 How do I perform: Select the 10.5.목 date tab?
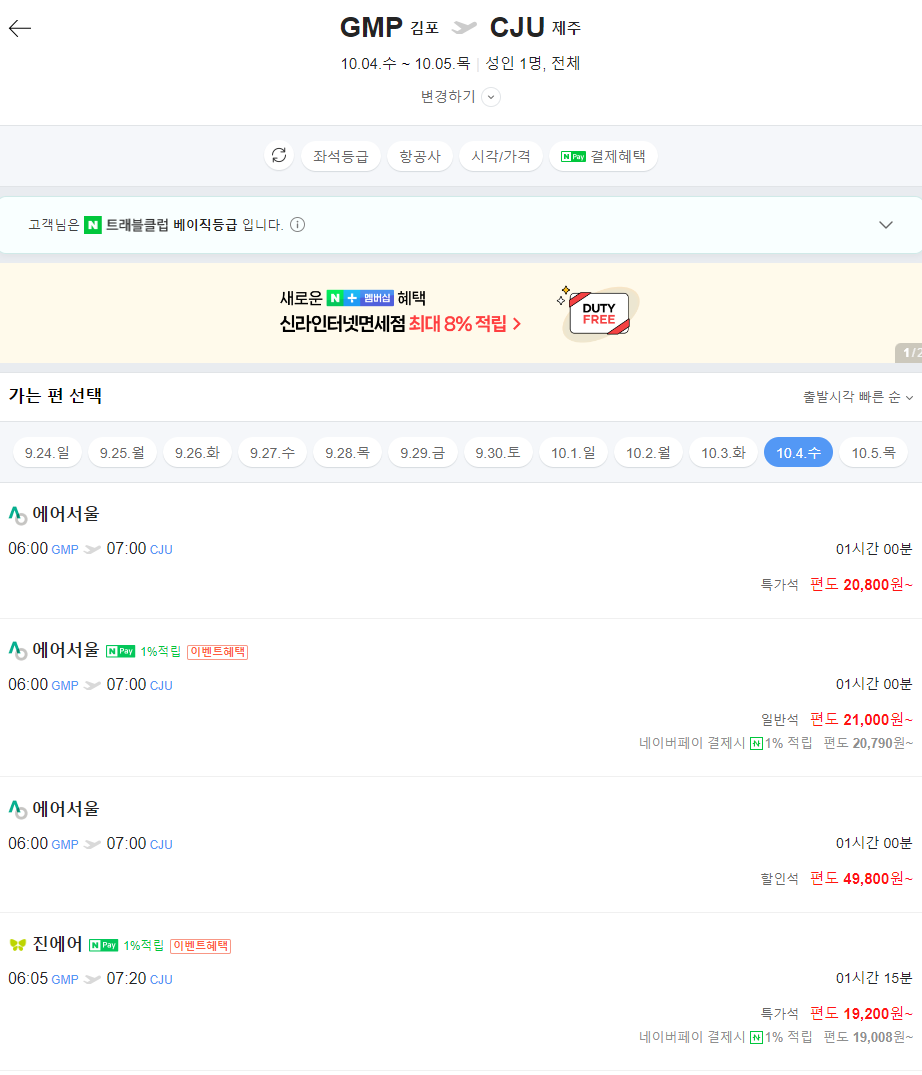coord(873,452)
